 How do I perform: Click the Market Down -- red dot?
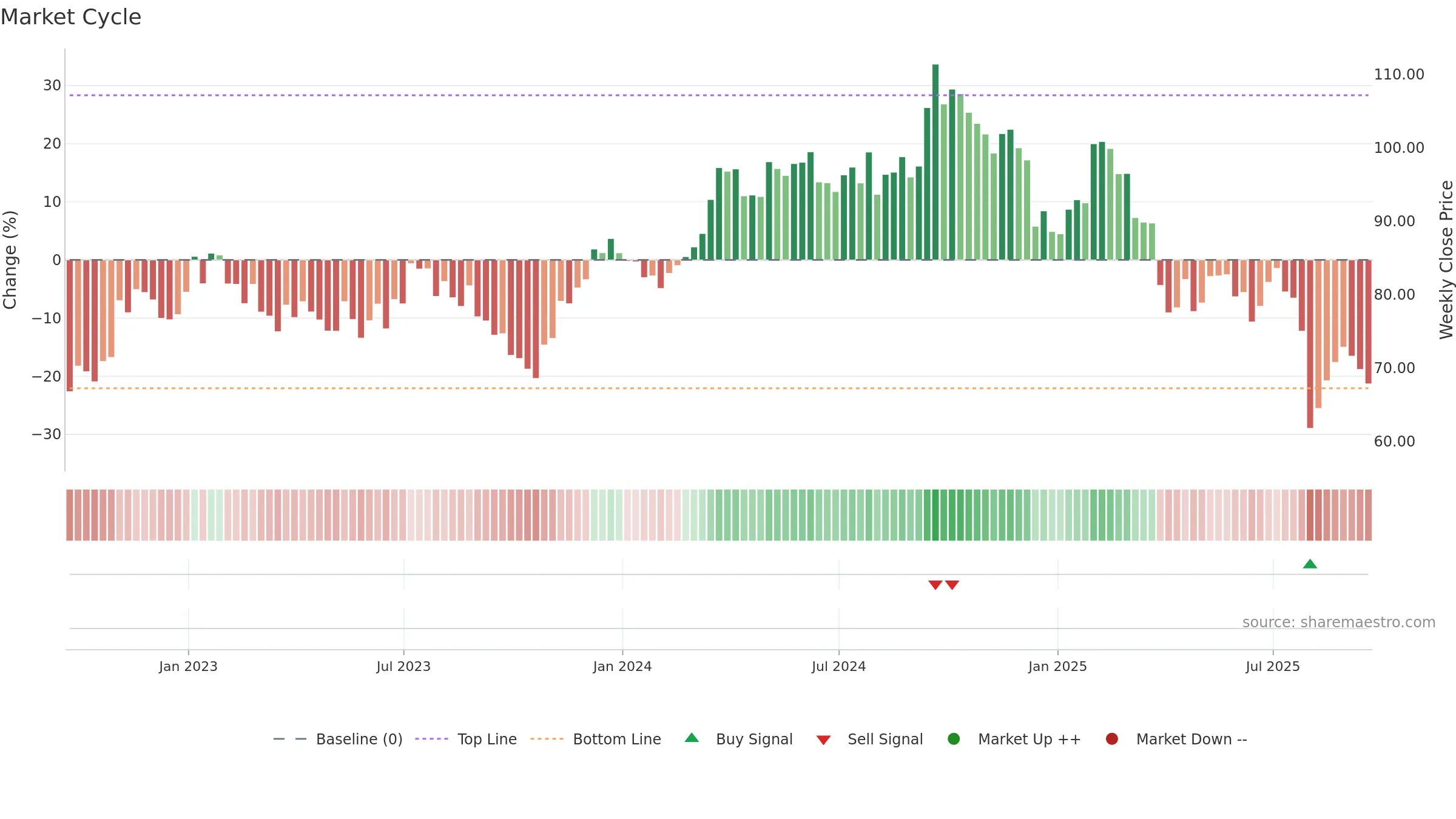click(1112, 739)
